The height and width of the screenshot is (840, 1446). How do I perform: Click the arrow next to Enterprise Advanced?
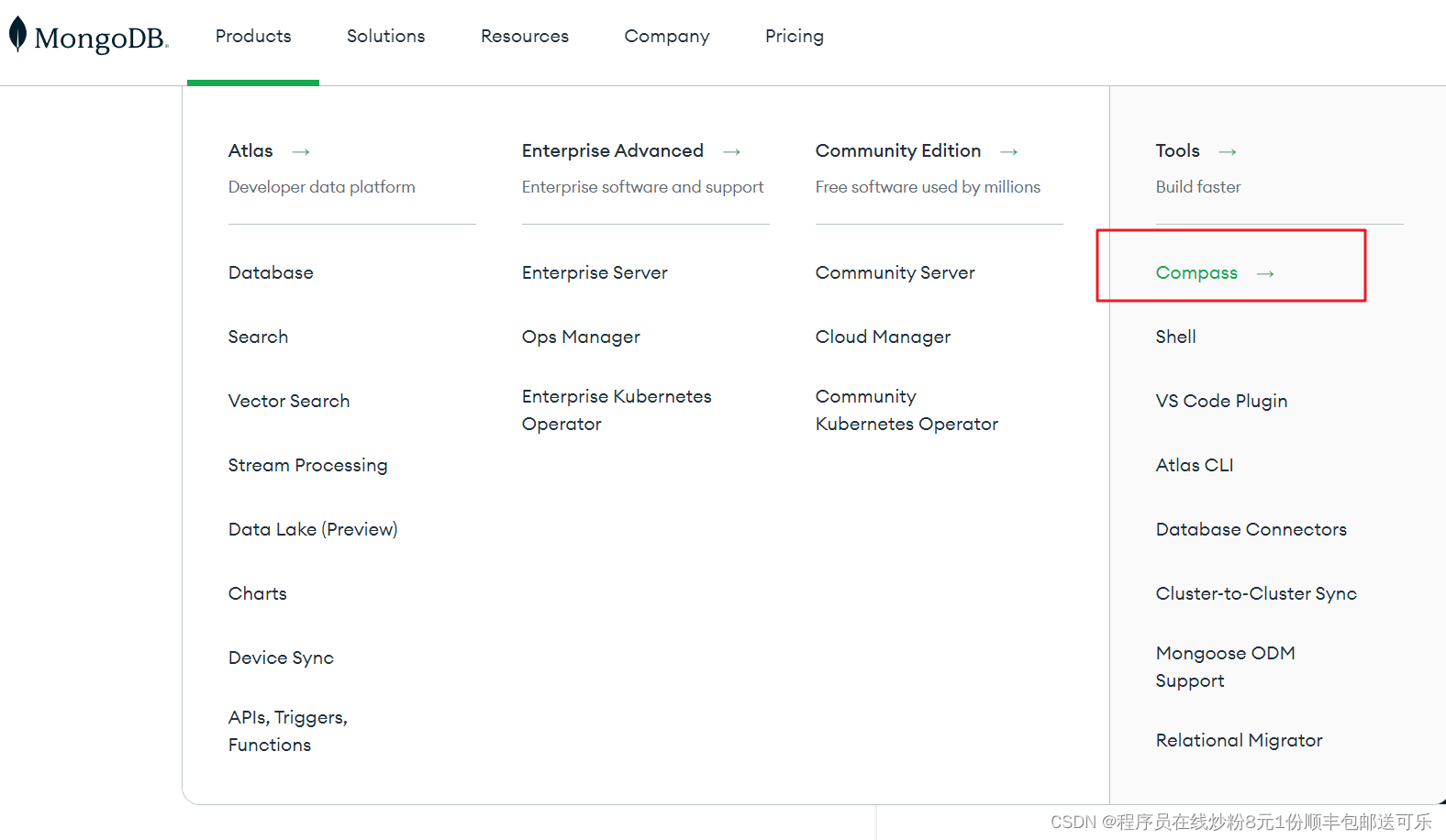tap(731, 152)
